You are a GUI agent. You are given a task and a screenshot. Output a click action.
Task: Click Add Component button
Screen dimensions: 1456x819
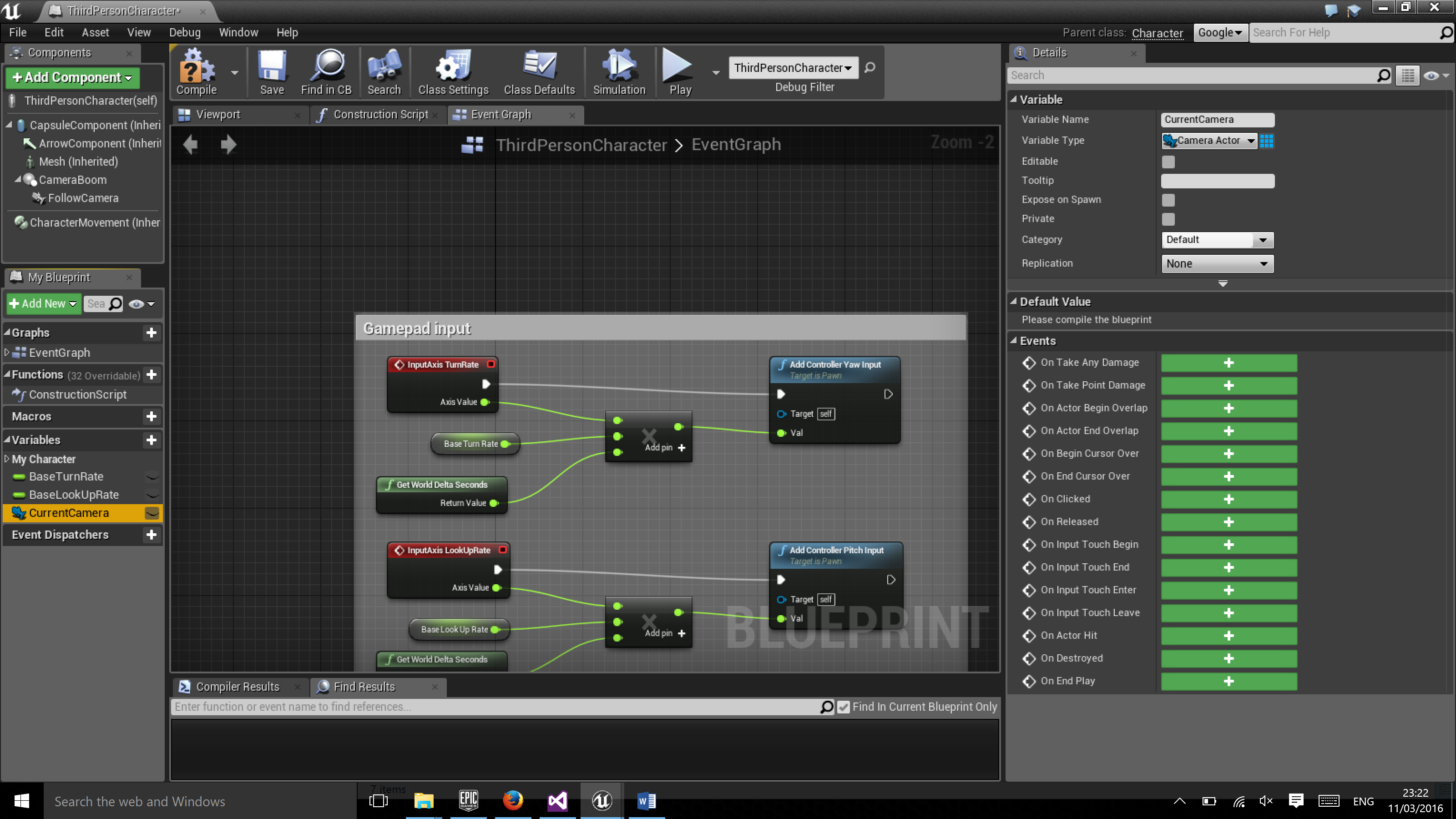pos(72,77)
